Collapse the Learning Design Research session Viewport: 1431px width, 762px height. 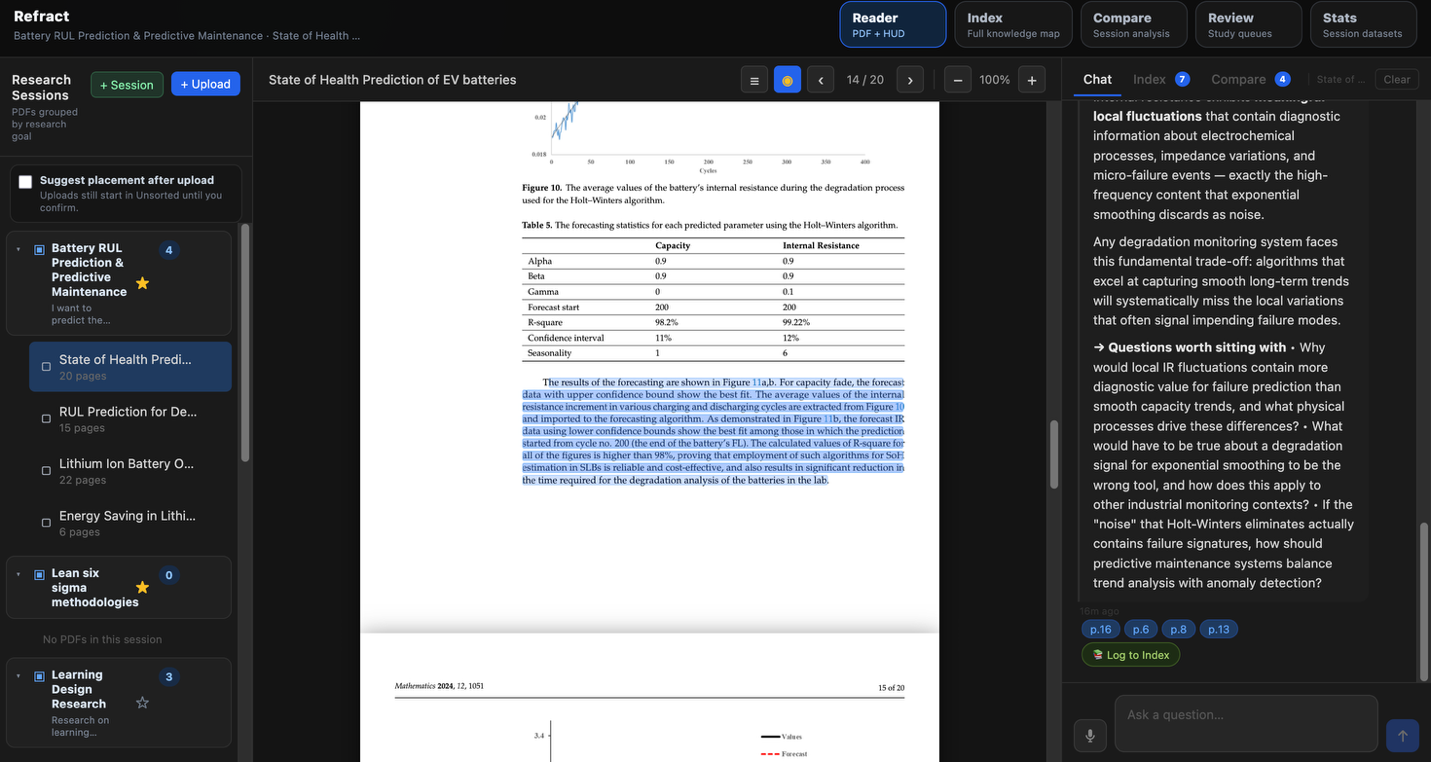click(19, 676)
